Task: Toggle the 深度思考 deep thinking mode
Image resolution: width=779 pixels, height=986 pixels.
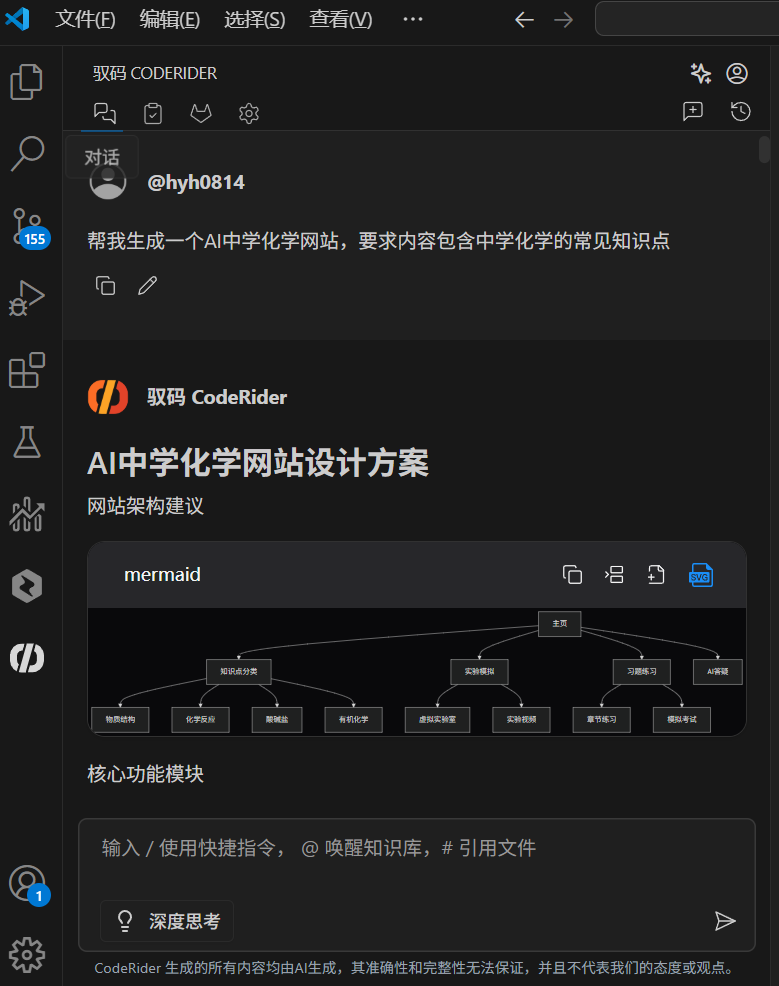Action: coord(167,921)
